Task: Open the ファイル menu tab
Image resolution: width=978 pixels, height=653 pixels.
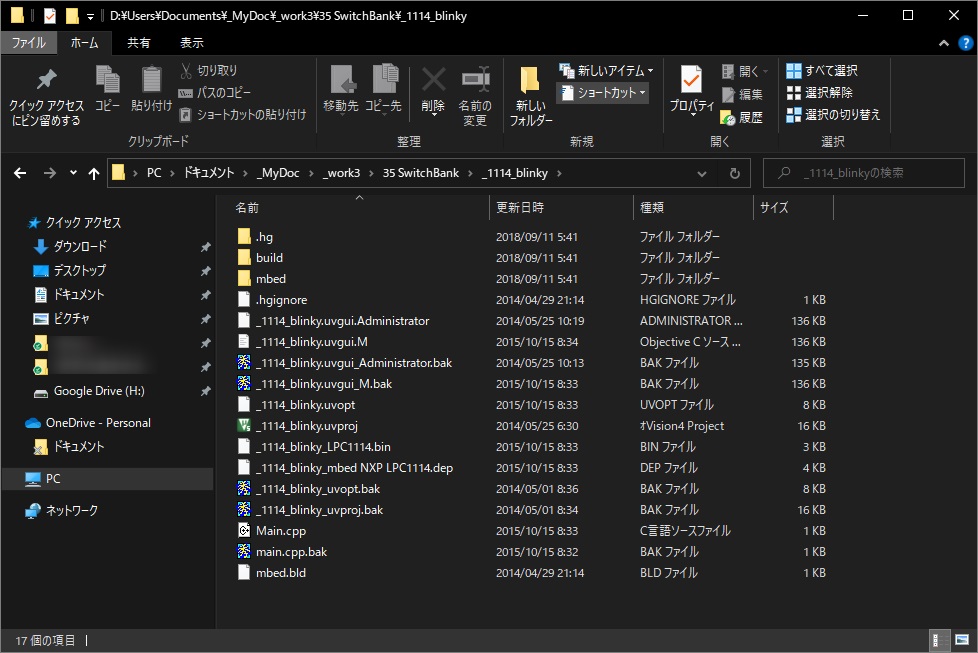Action: pos(28,43)
